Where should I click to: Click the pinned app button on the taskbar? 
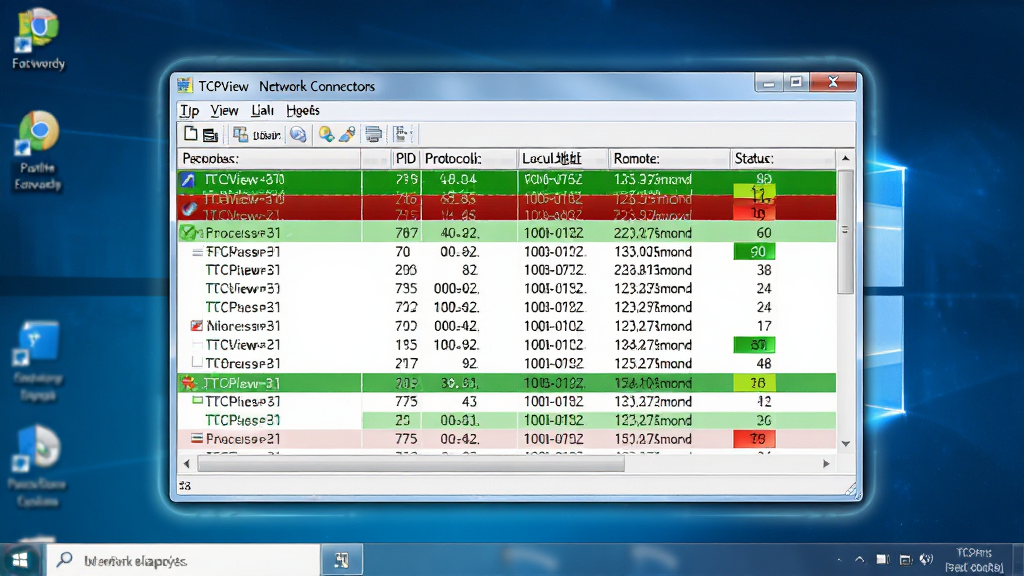(x=342, y=560)
